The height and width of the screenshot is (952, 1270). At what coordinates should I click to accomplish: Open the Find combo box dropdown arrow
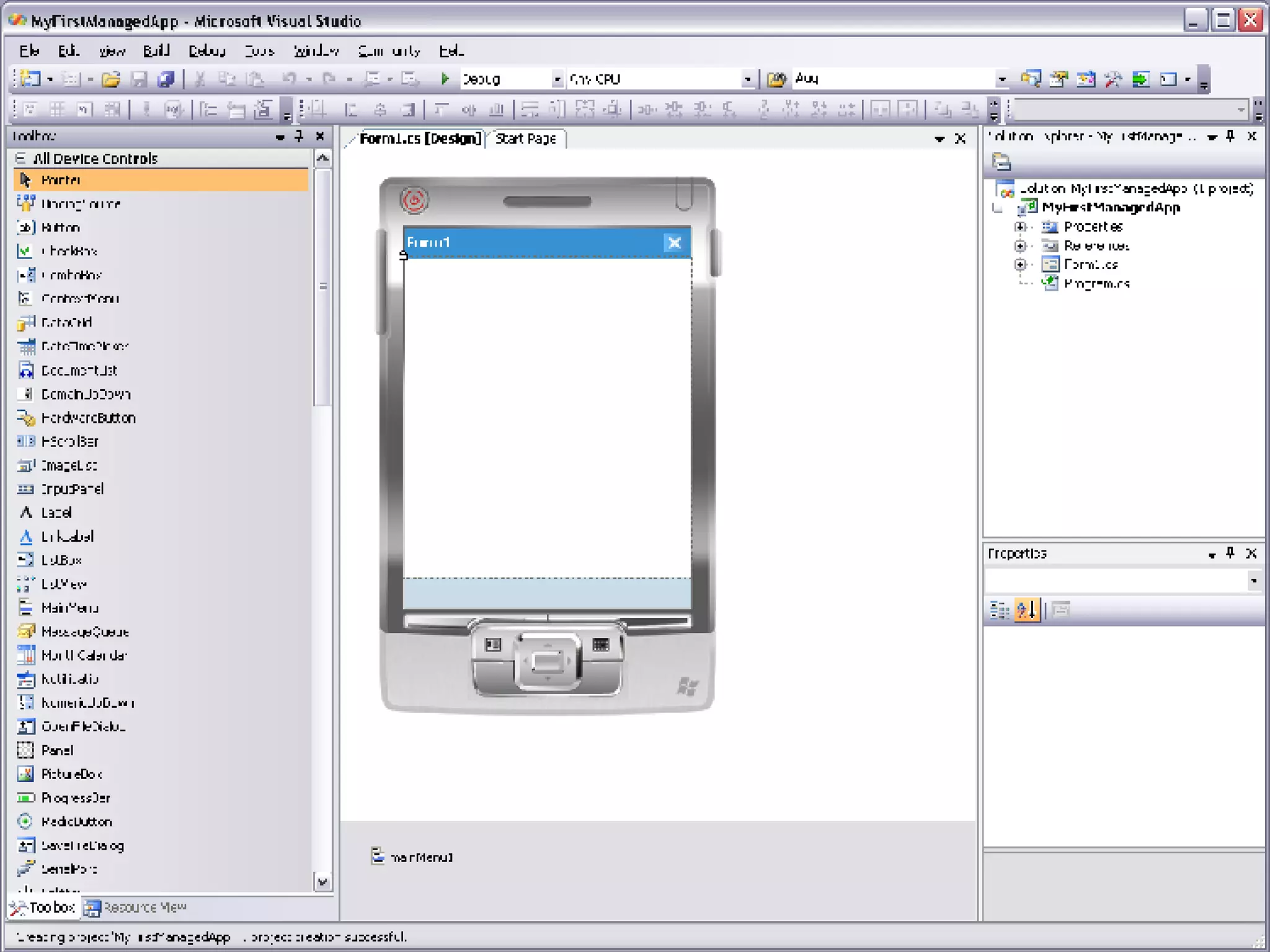pyautogui.click(x=1001, y=79)
